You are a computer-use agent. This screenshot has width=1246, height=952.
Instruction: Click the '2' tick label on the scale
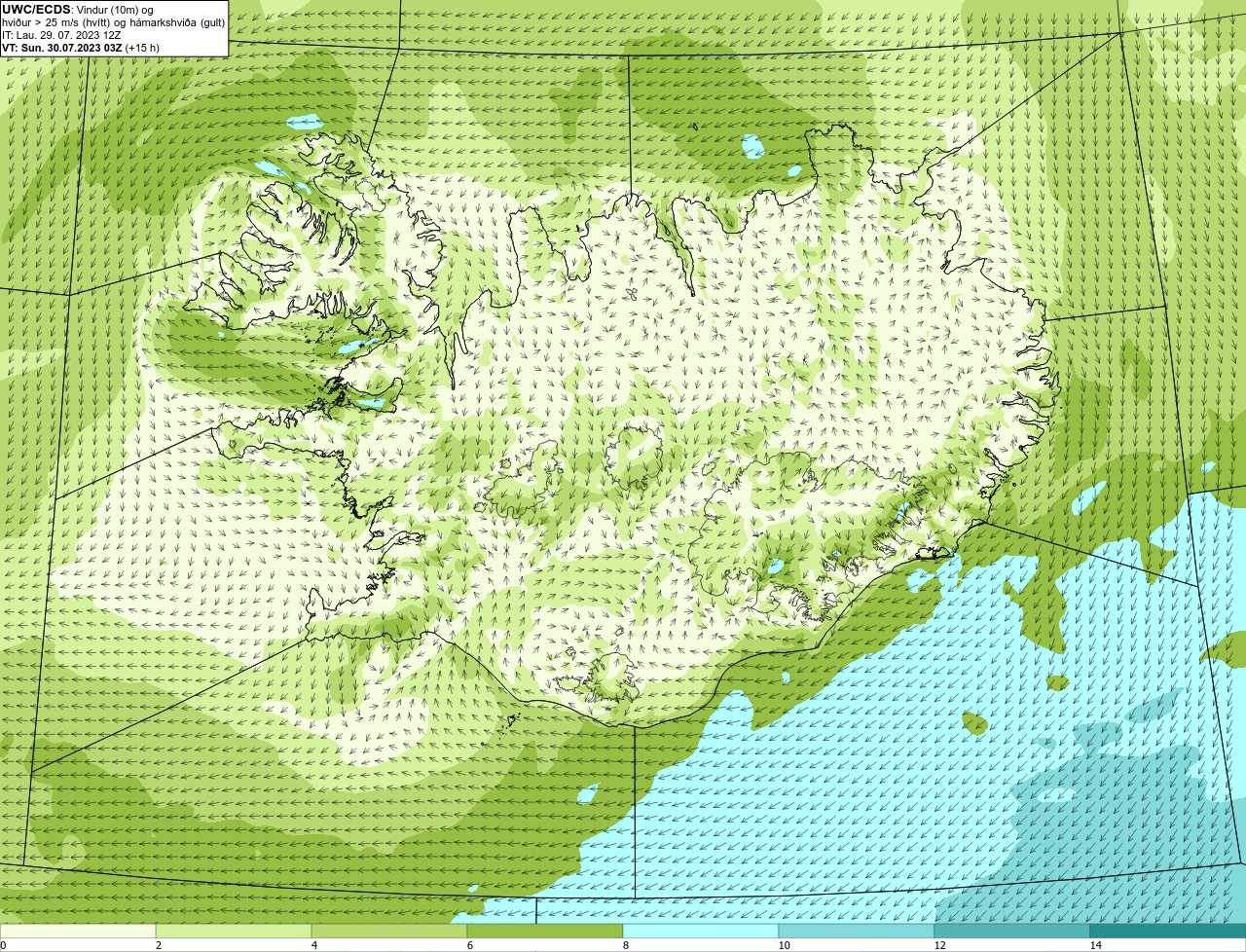159,945
